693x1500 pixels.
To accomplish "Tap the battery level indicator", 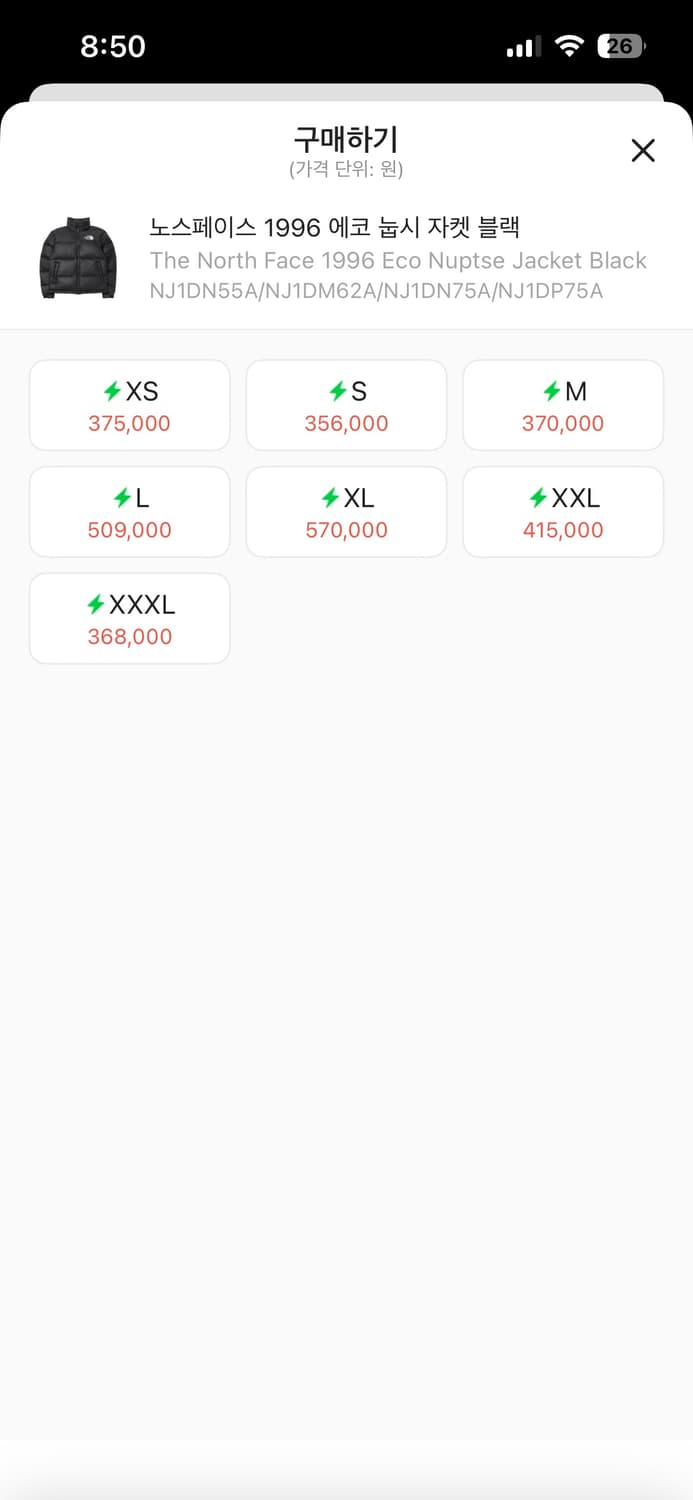I will (621, 46).
